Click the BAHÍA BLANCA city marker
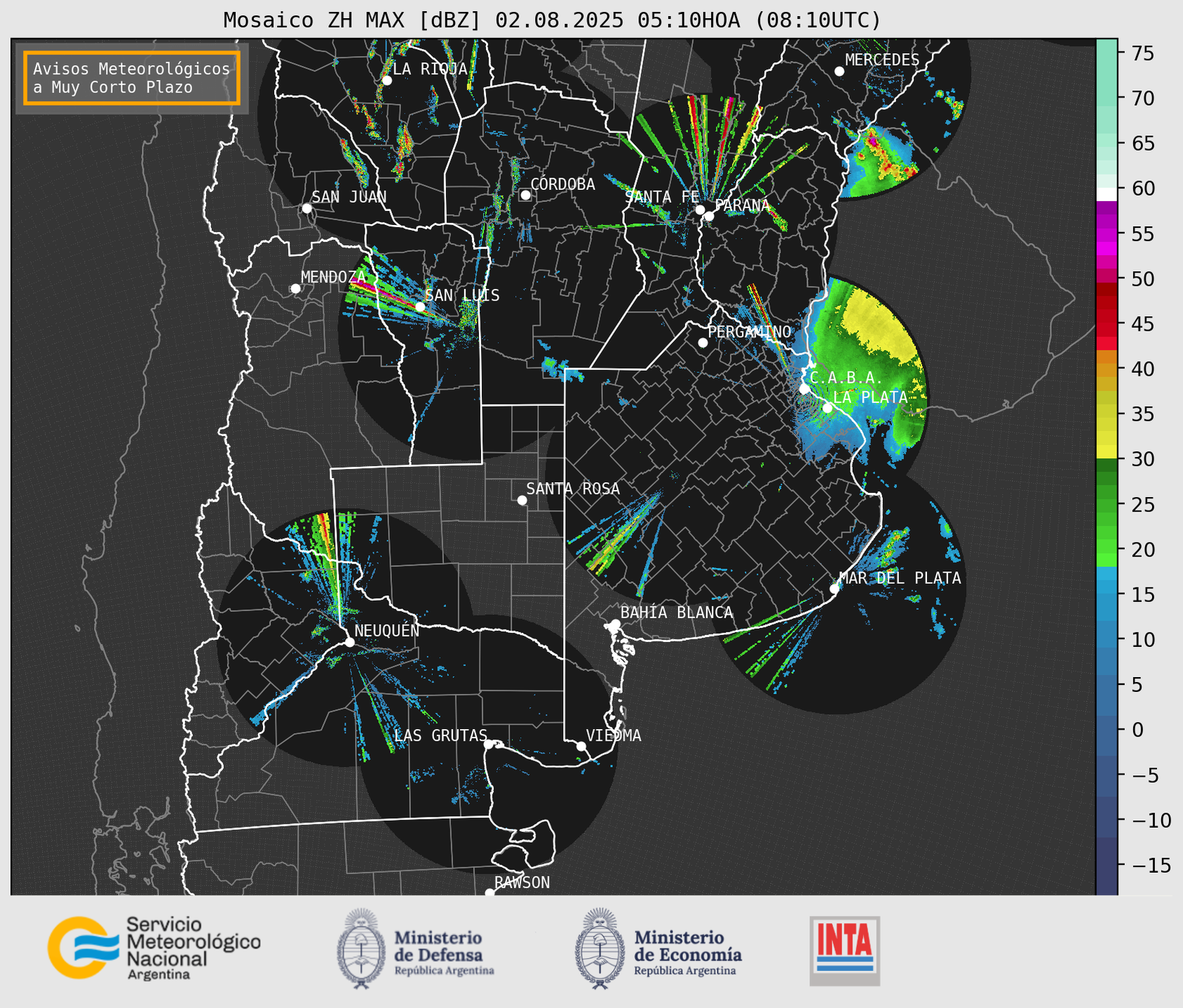Screen dimensions: 1183x1008 pyautogui.click(x=615, y=624)
